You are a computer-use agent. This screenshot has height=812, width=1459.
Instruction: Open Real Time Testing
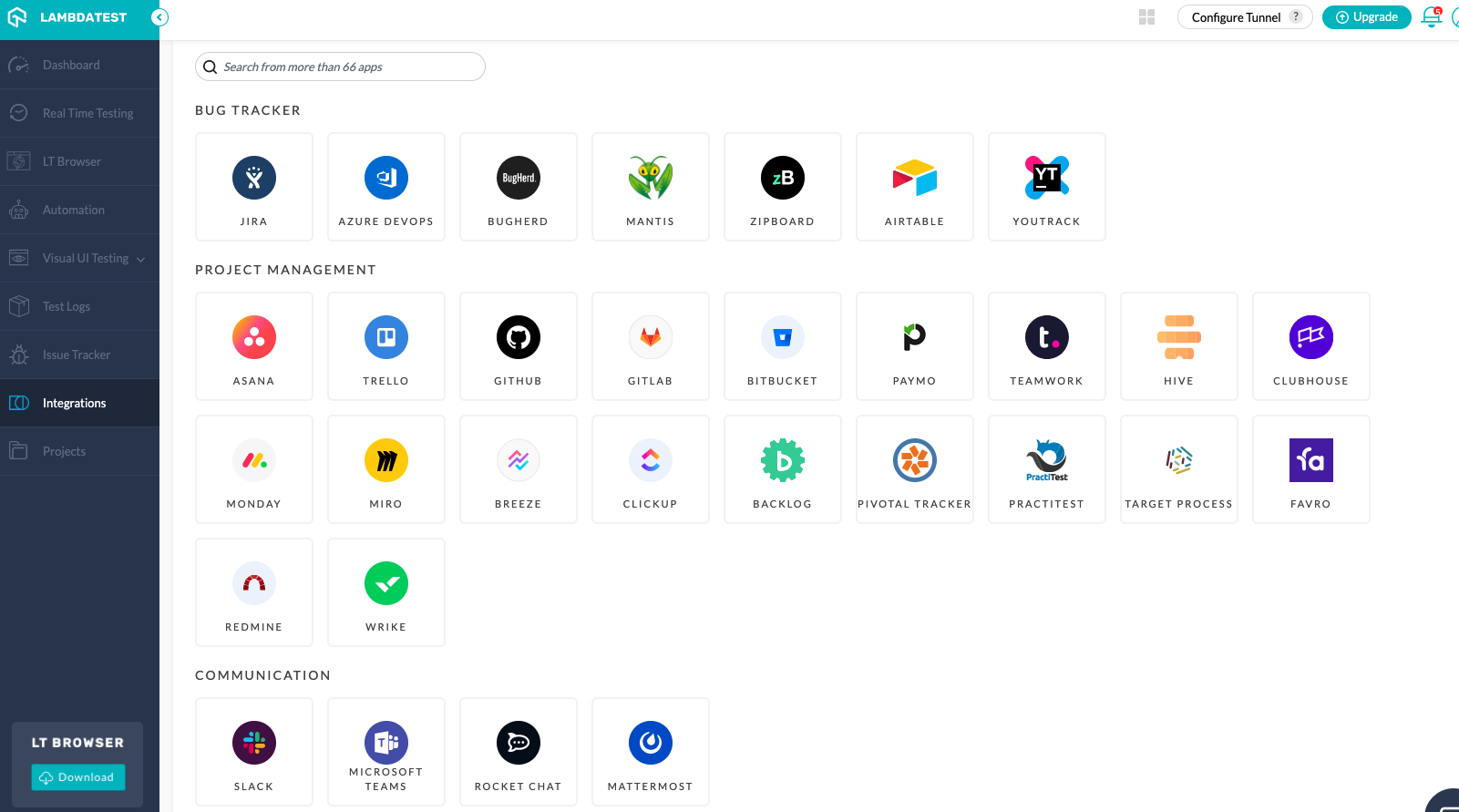point(79,113)
